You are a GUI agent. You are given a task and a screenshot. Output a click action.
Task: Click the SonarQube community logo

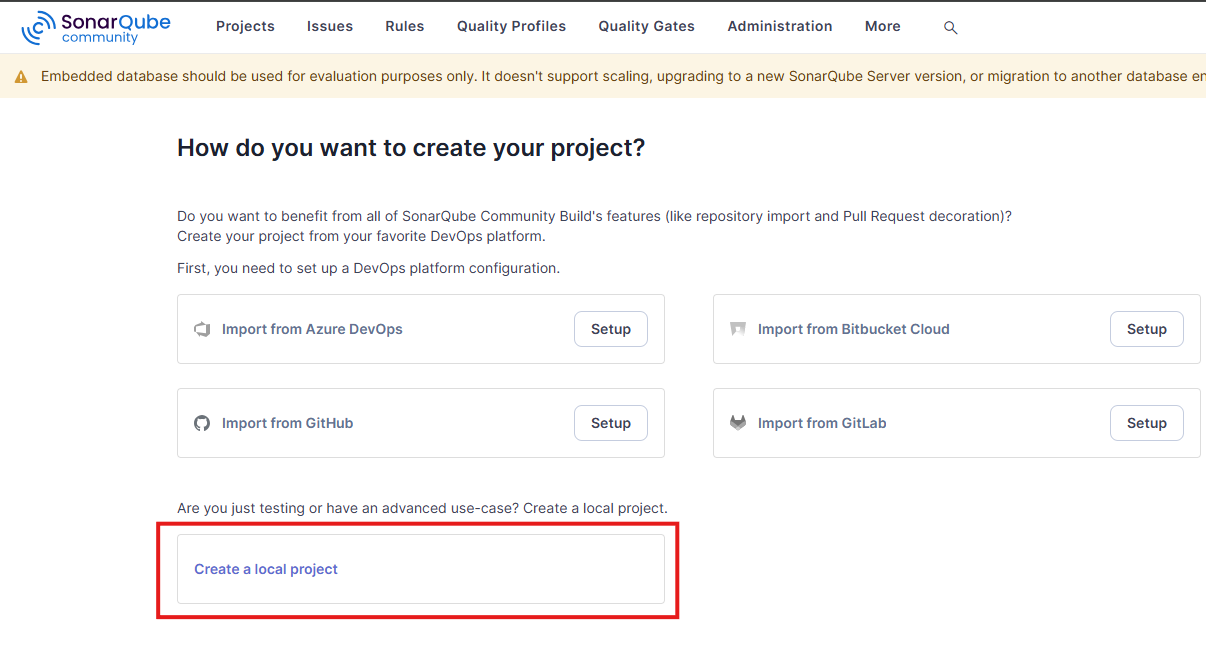point(96,28)
